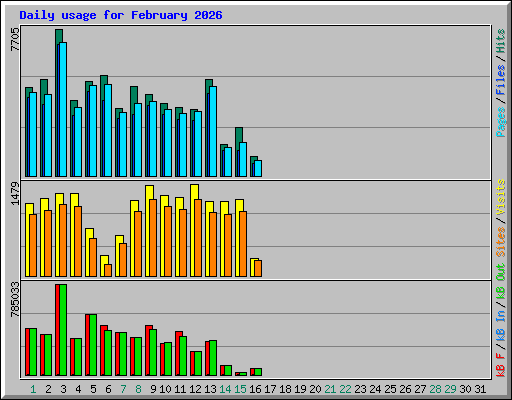Click day 3 on the date axis
This screenshot has height=400, width=512.
63,389
